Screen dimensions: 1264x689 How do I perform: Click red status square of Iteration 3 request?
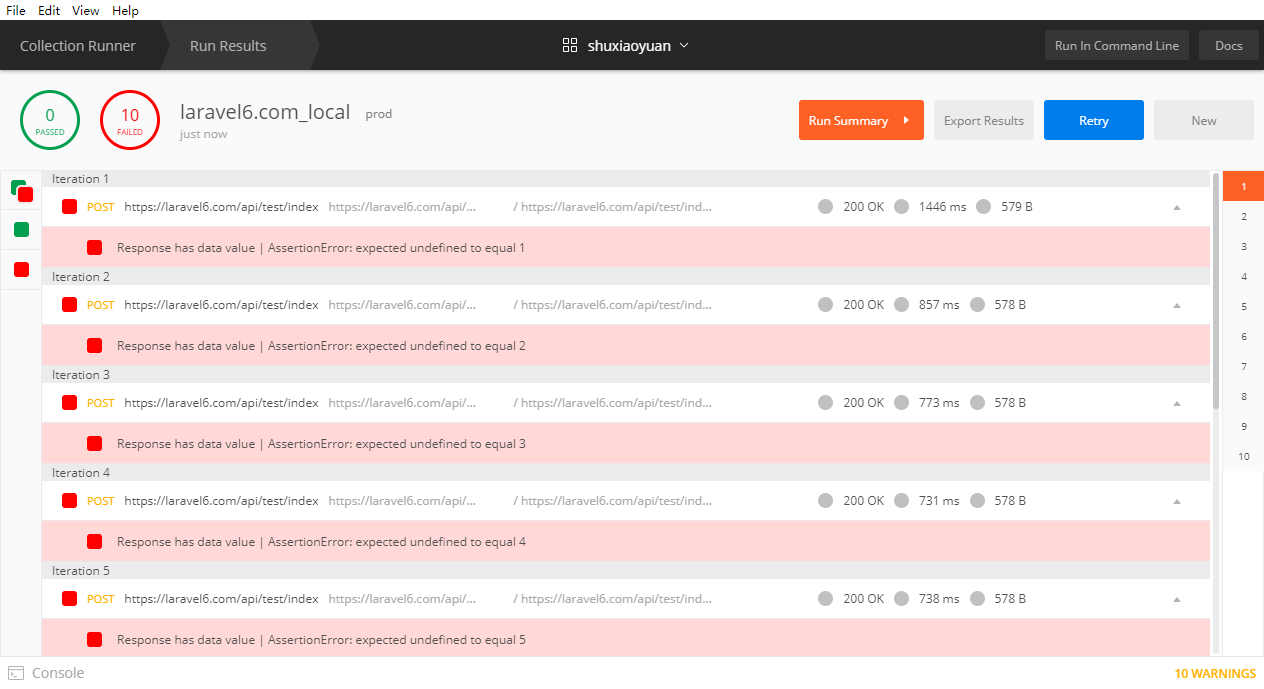[x=70, y=403]
